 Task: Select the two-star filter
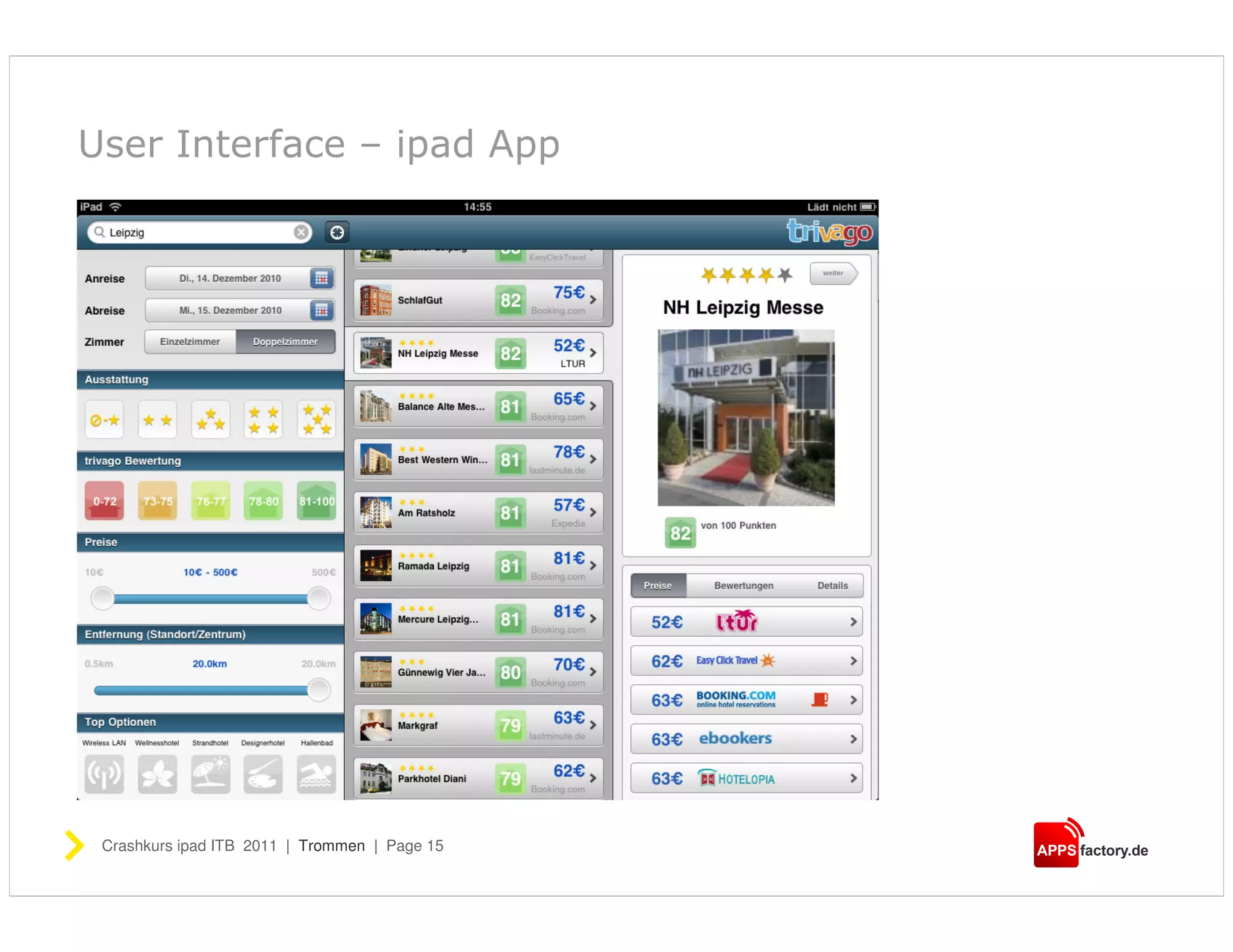(157, 420)
